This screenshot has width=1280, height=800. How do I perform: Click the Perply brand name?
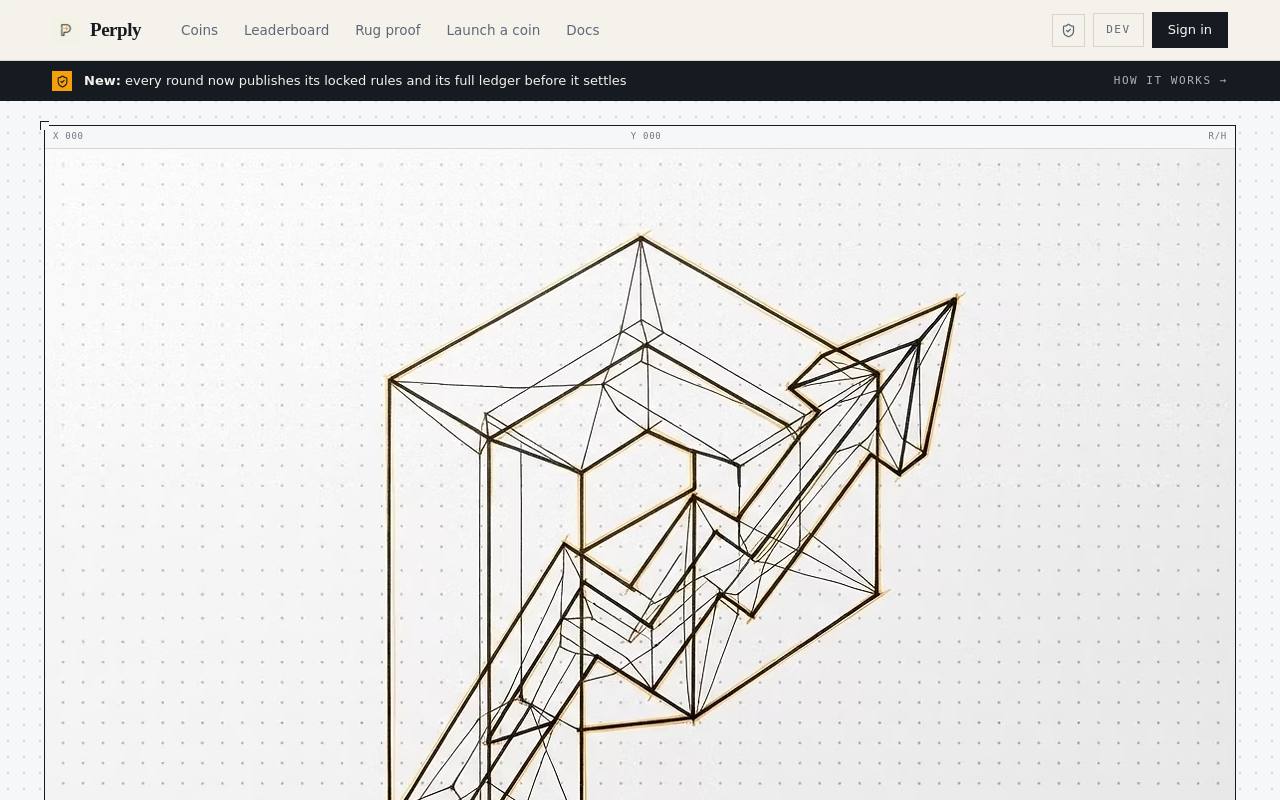tap(115, 30)
